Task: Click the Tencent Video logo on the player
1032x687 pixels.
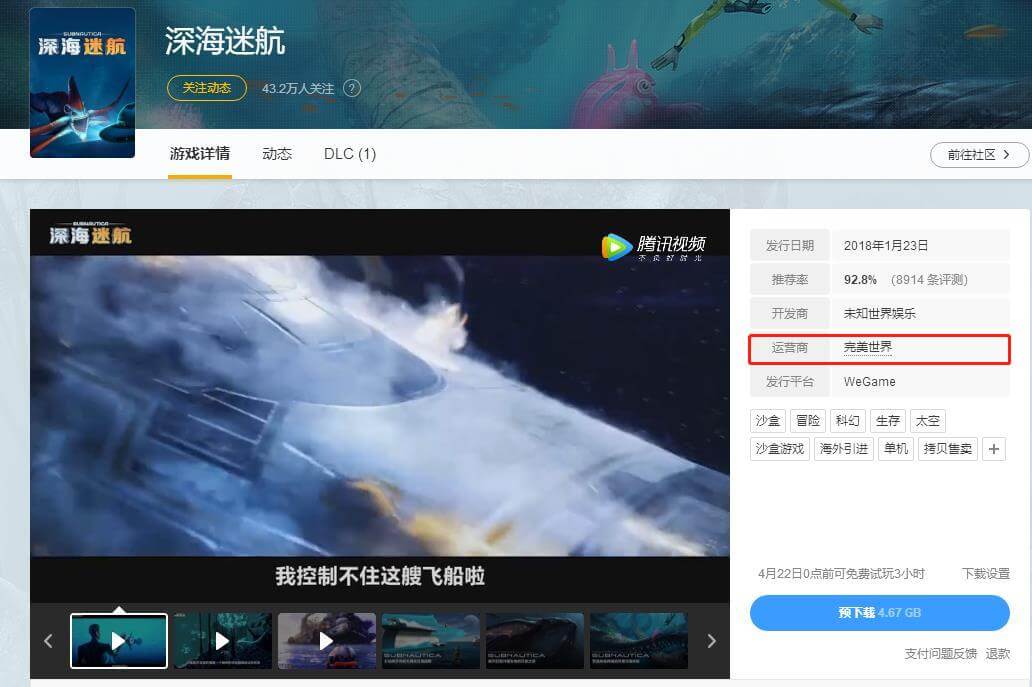Action: (654, 246)
